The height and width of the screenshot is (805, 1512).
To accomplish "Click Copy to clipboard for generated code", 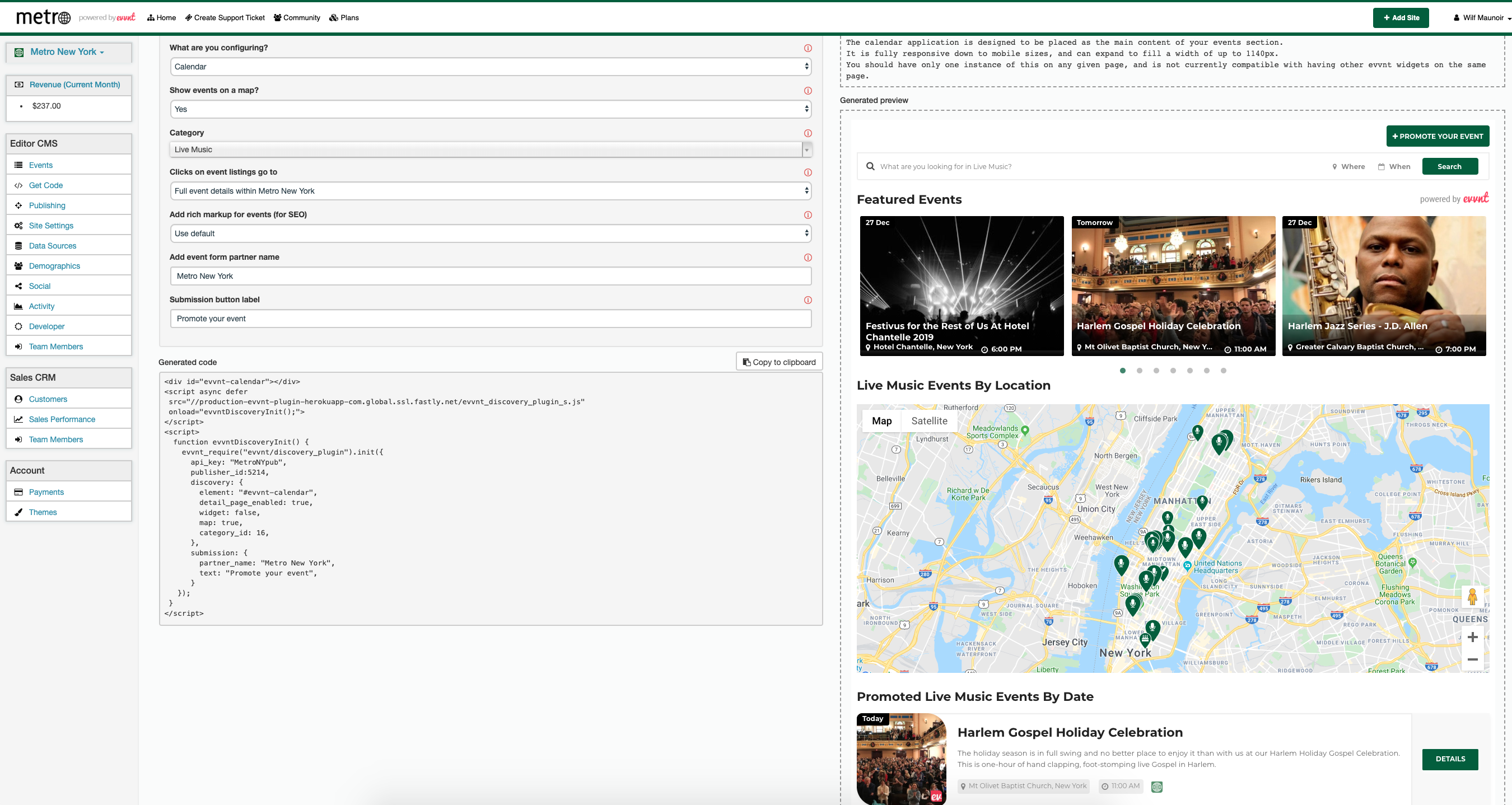I will (779, 362).
